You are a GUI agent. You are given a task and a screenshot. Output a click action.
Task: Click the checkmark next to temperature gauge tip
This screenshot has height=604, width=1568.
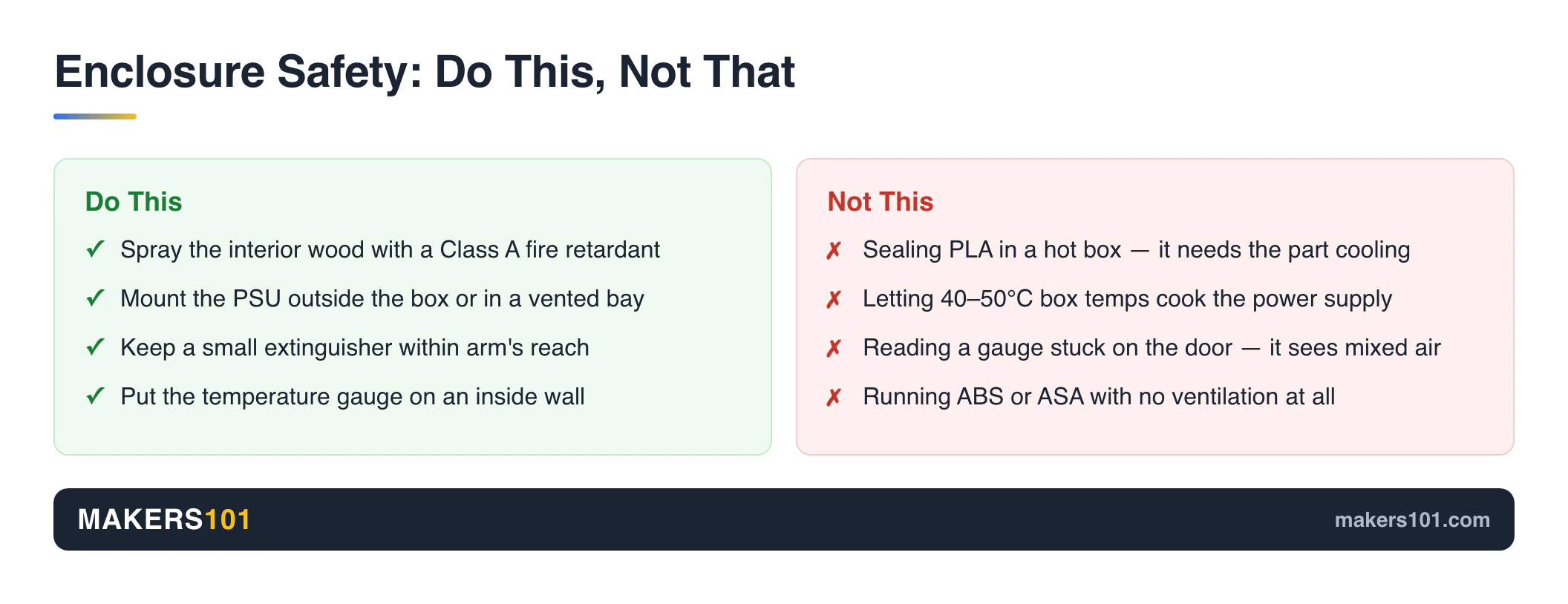click(x=95, y=396)
